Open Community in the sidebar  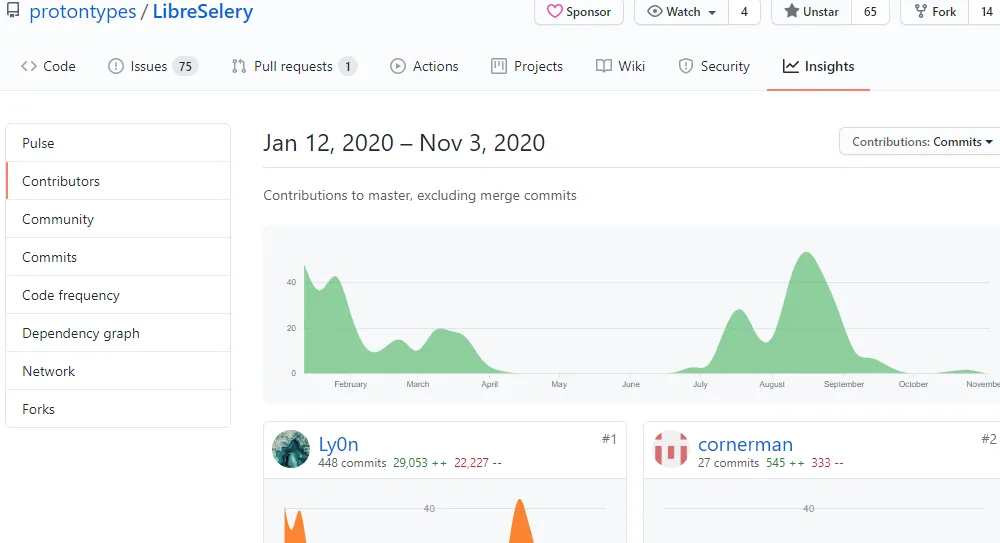point(118,219)
